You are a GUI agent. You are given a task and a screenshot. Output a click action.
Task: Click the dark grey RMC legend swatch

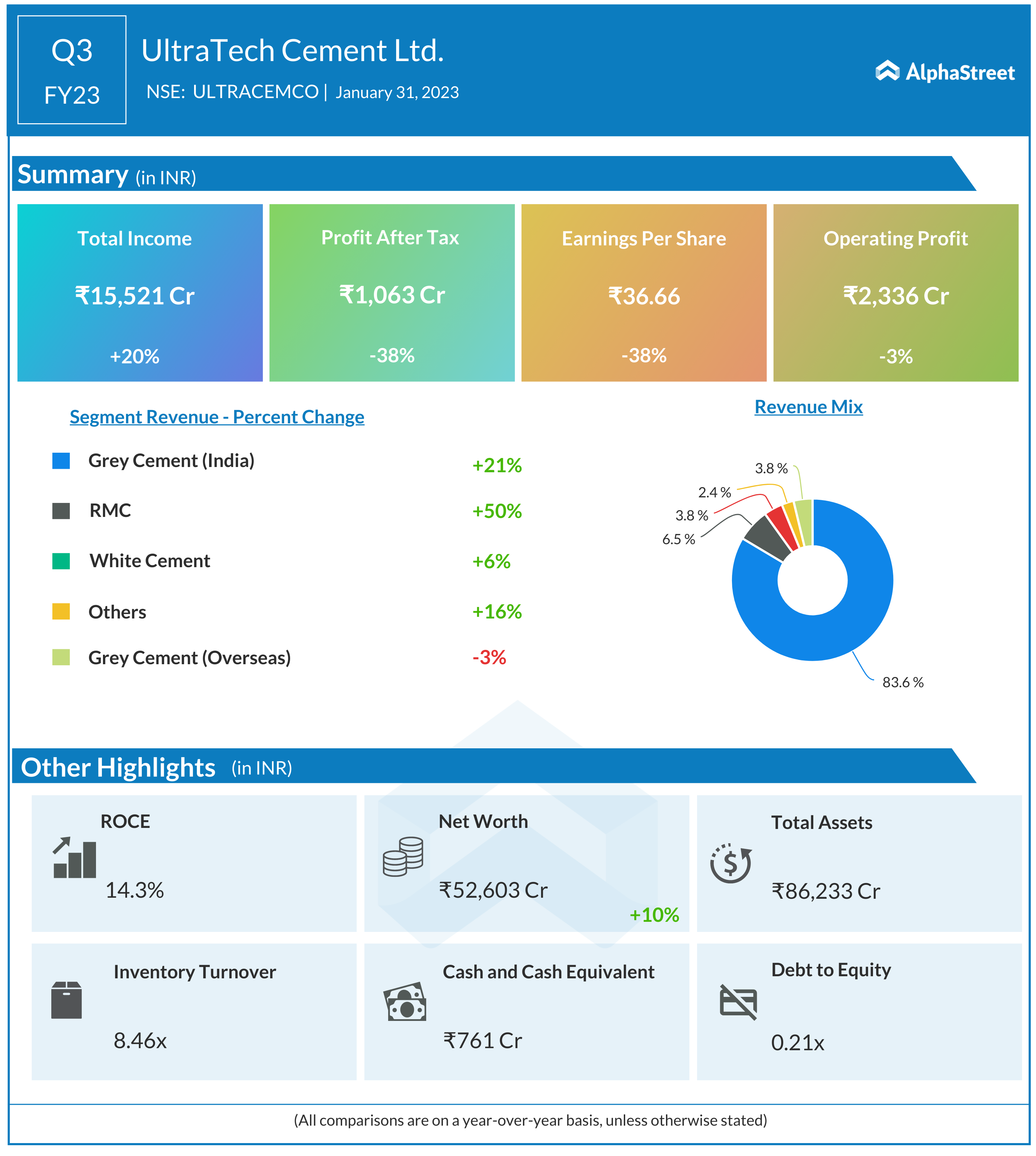[61, 511]
